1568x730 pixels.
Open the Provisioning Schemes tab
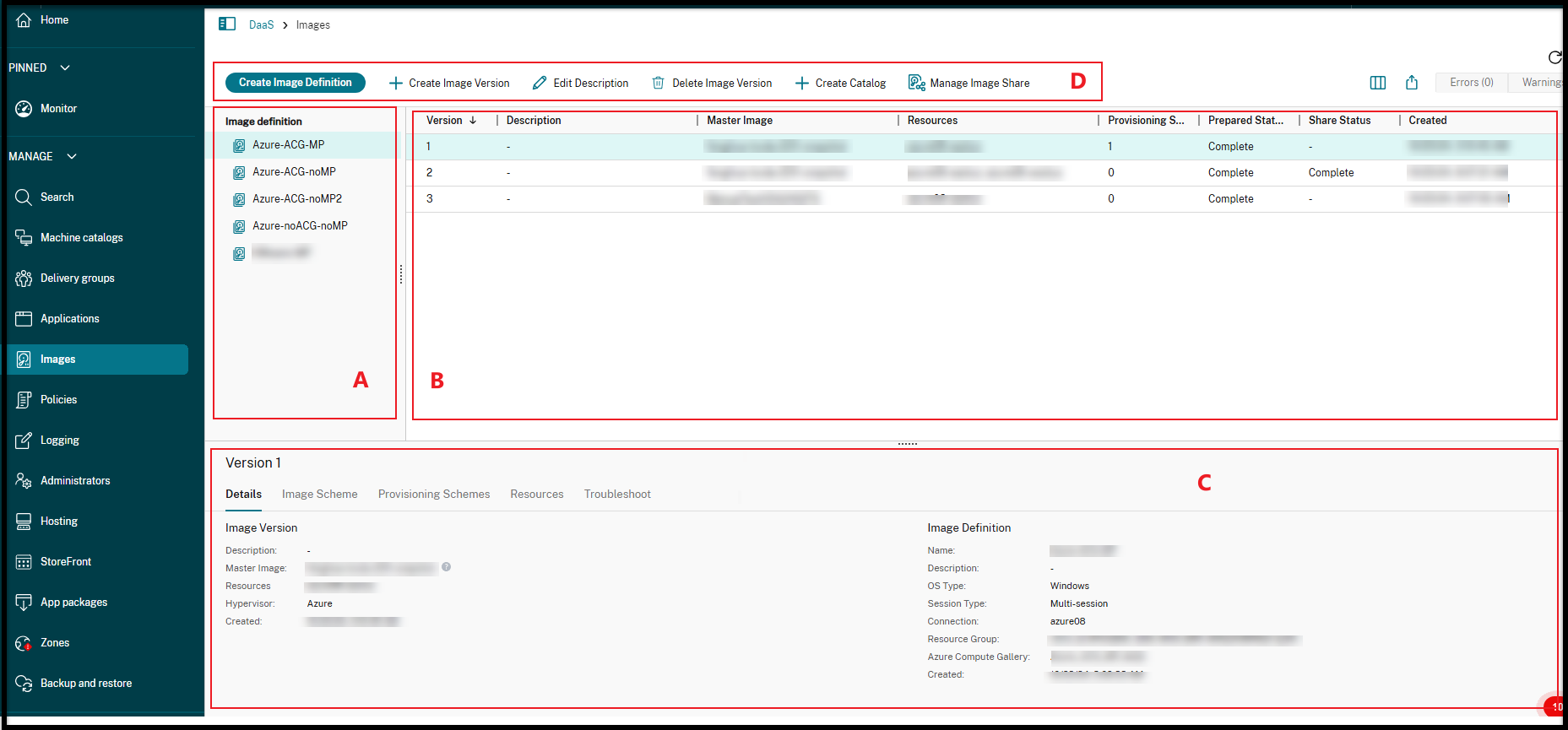click(x=434, y=494)
